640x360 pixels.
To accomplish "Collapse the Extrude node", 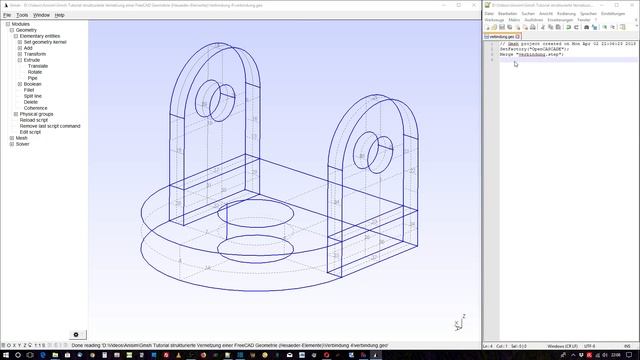I will 20,60.
